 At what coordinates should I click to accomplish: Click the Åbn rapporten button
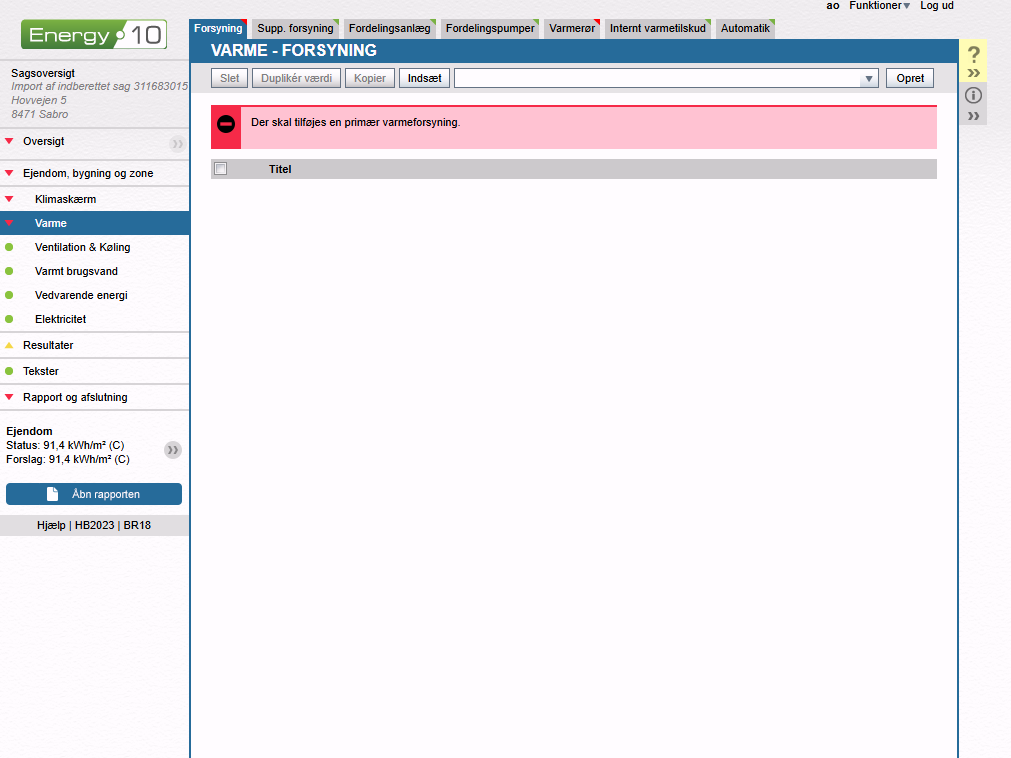pos(94,494)
